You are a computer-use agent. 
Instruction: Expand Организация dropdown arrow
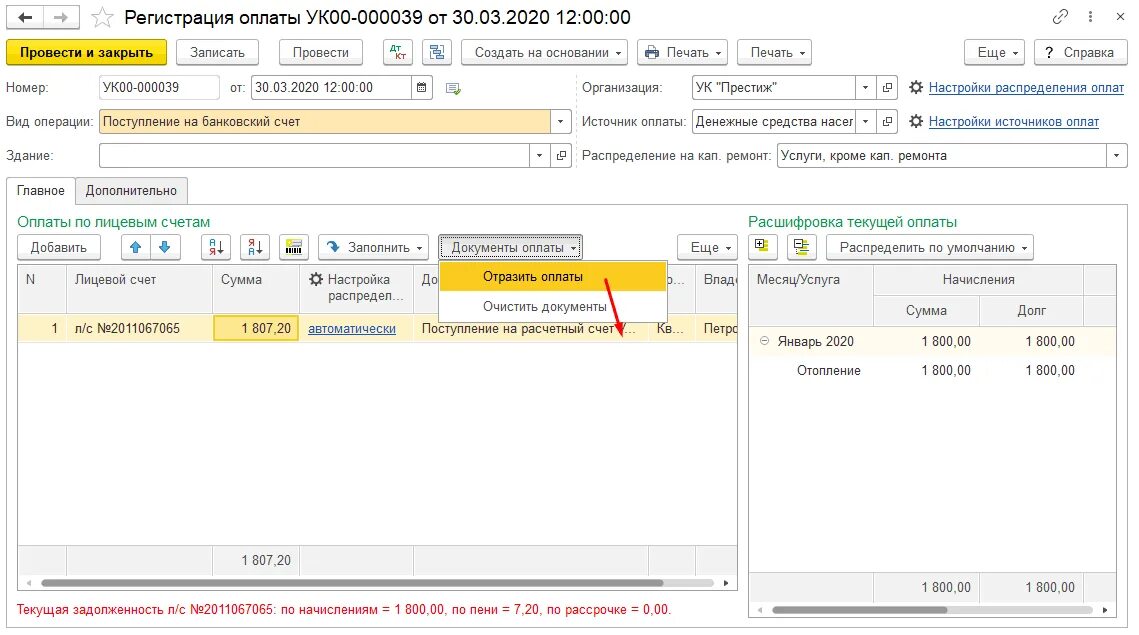click(865, 87)
